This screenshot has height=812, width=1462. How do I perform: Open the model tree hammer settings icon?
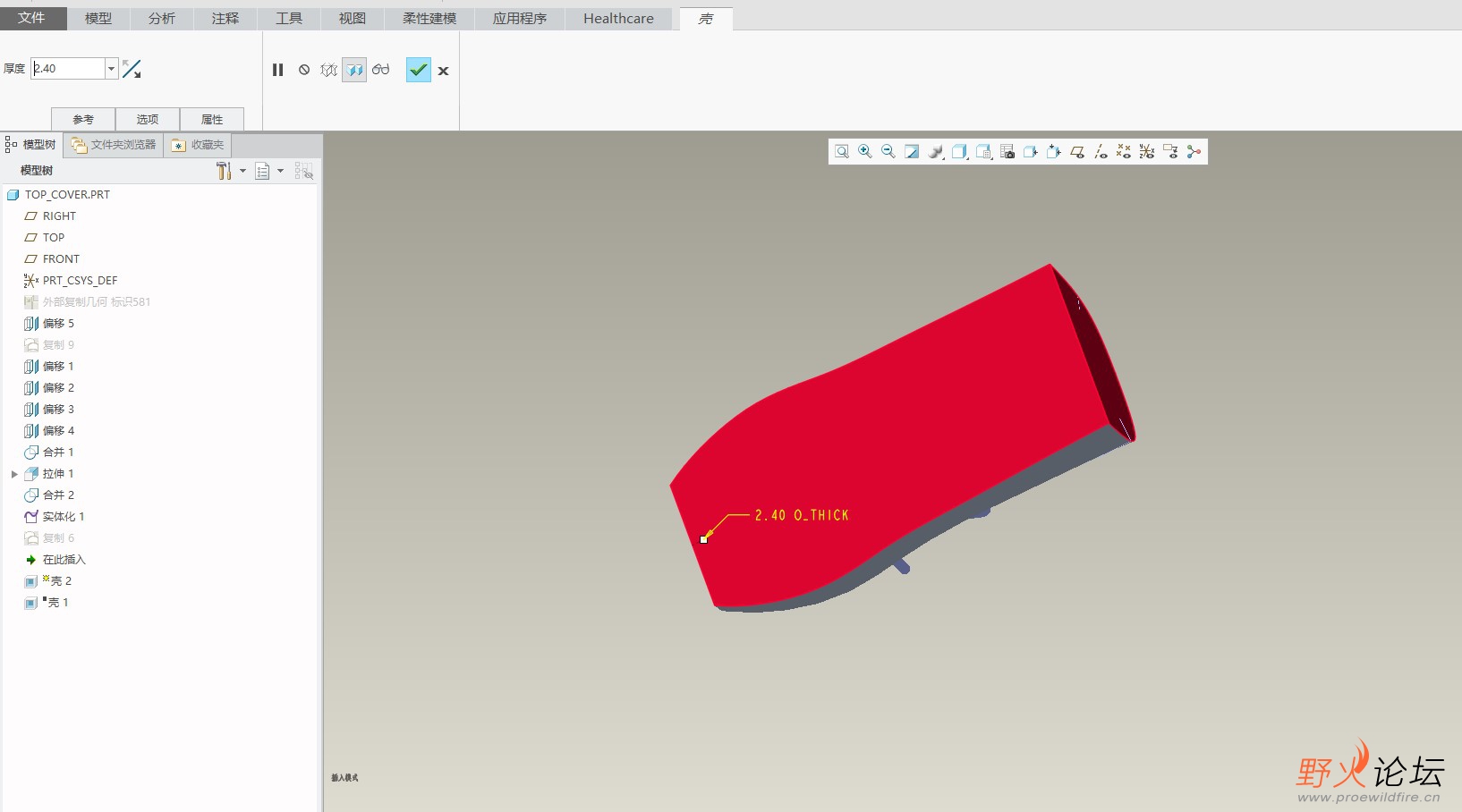[x=224, y=171]
